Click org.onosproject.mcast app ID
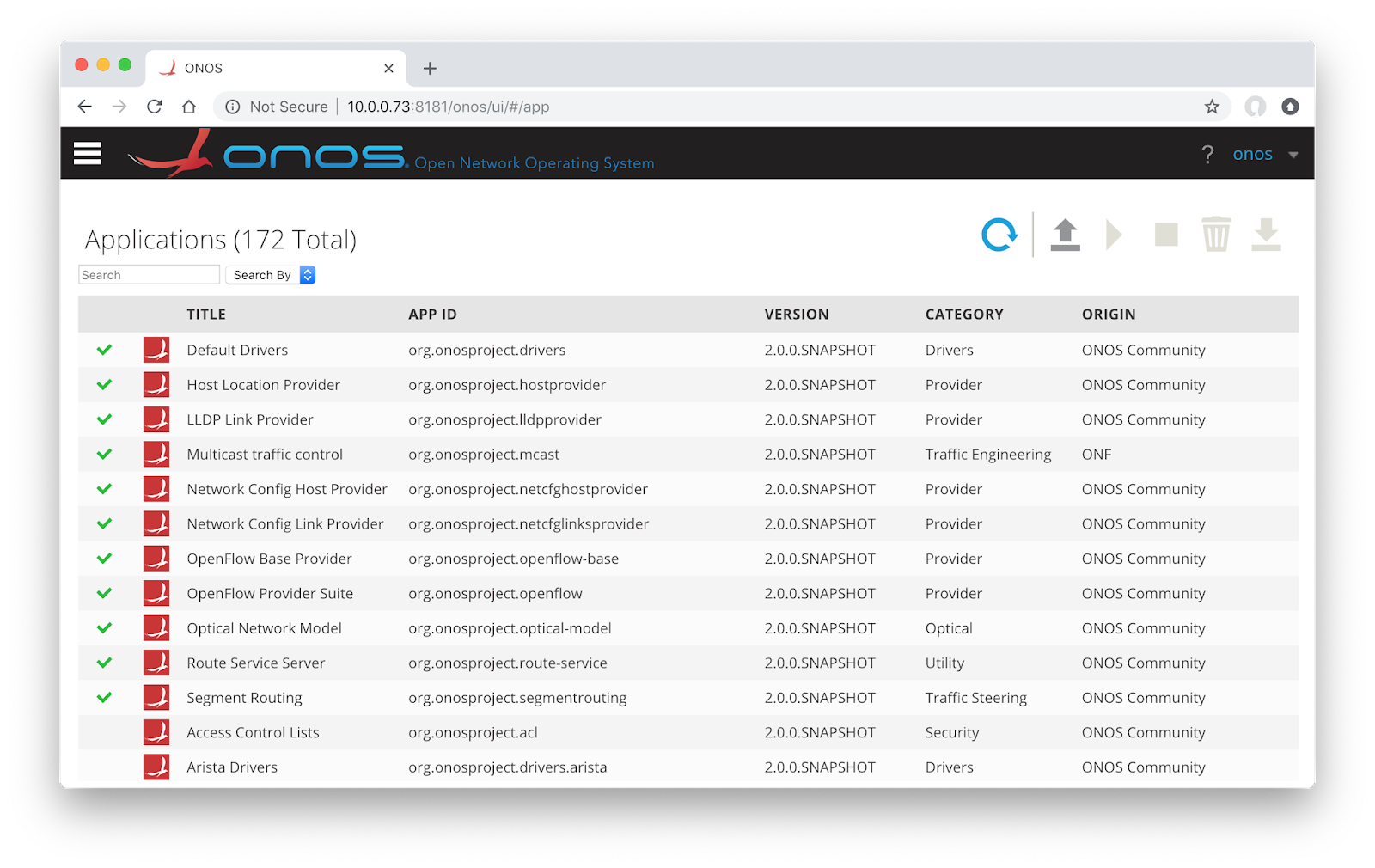This screenshot has height=868, width=1375. tap(484, 455)
